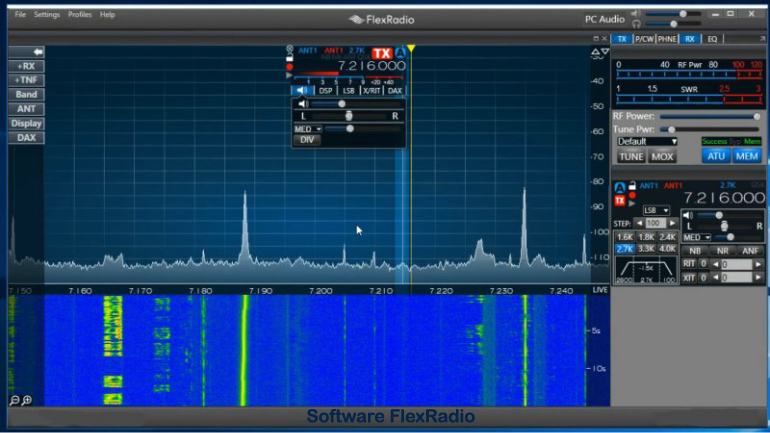The image size is (770, 433).
Task: Click the ATU button
Action: click(x=715, y=156)
